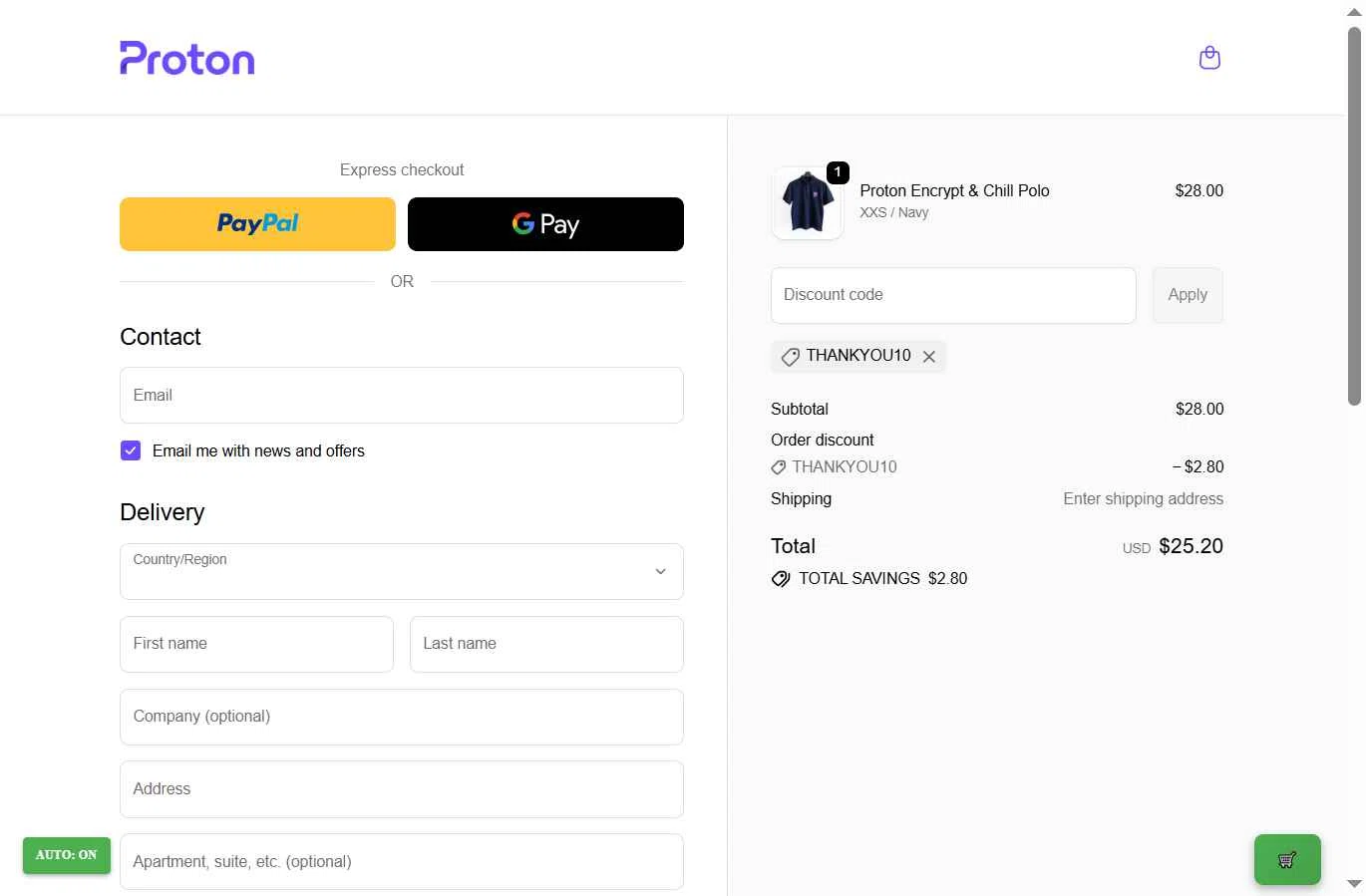Click into the Email field
The width and height of the screenshot is (1366, 896).
tap(402, 395)
